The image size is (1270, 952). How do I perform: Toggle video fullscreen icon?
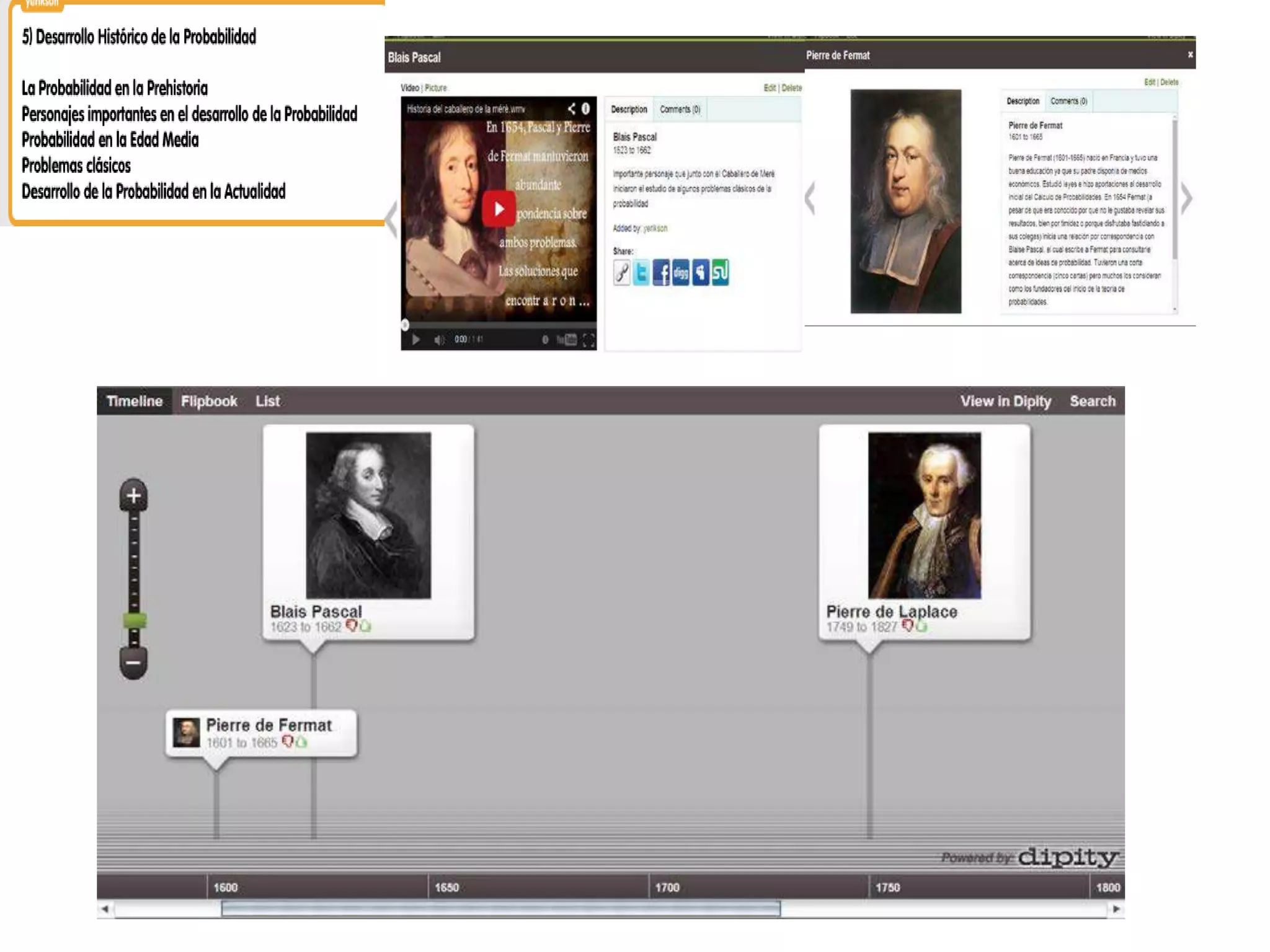tap(588, 340)
